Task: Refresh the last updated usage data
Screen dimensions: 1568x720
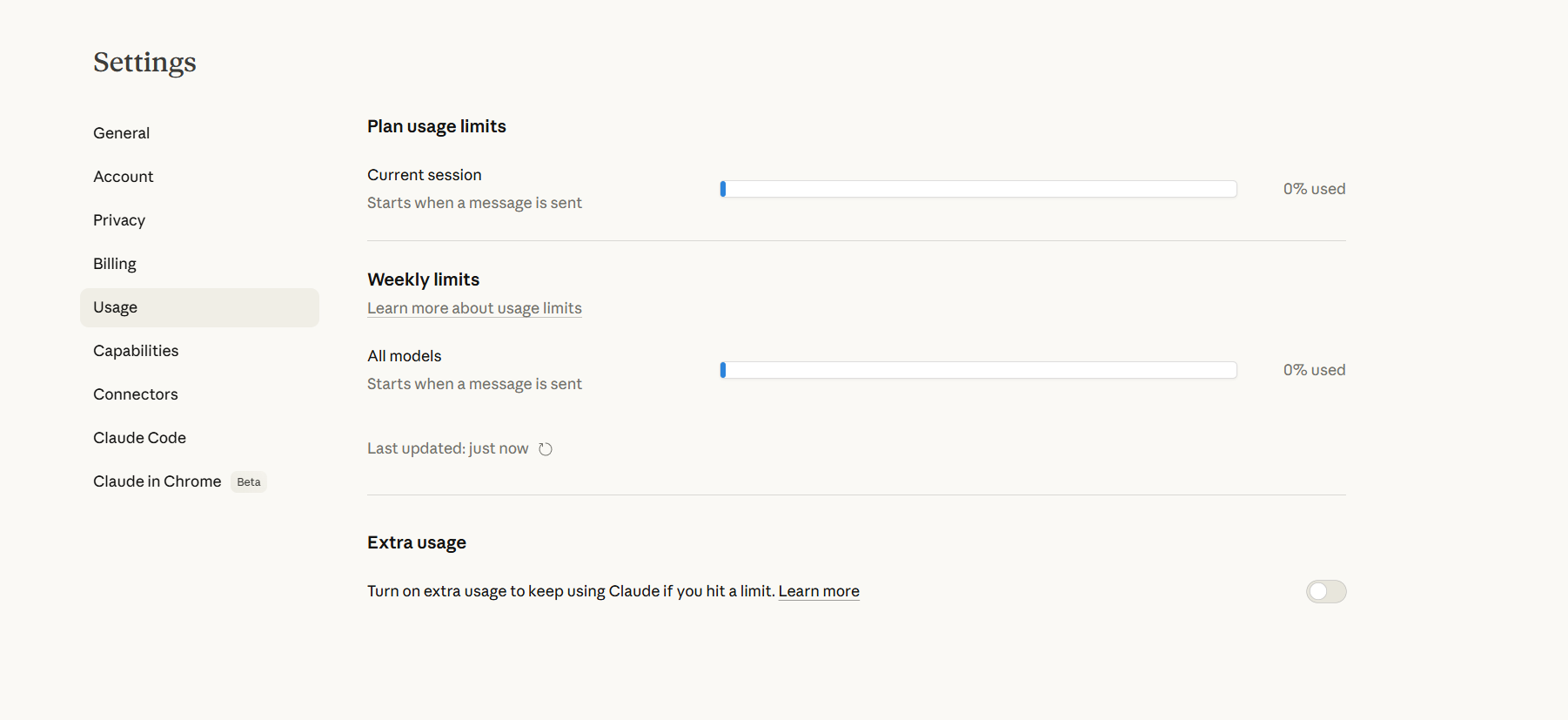Action: click(x=546, y=449)
